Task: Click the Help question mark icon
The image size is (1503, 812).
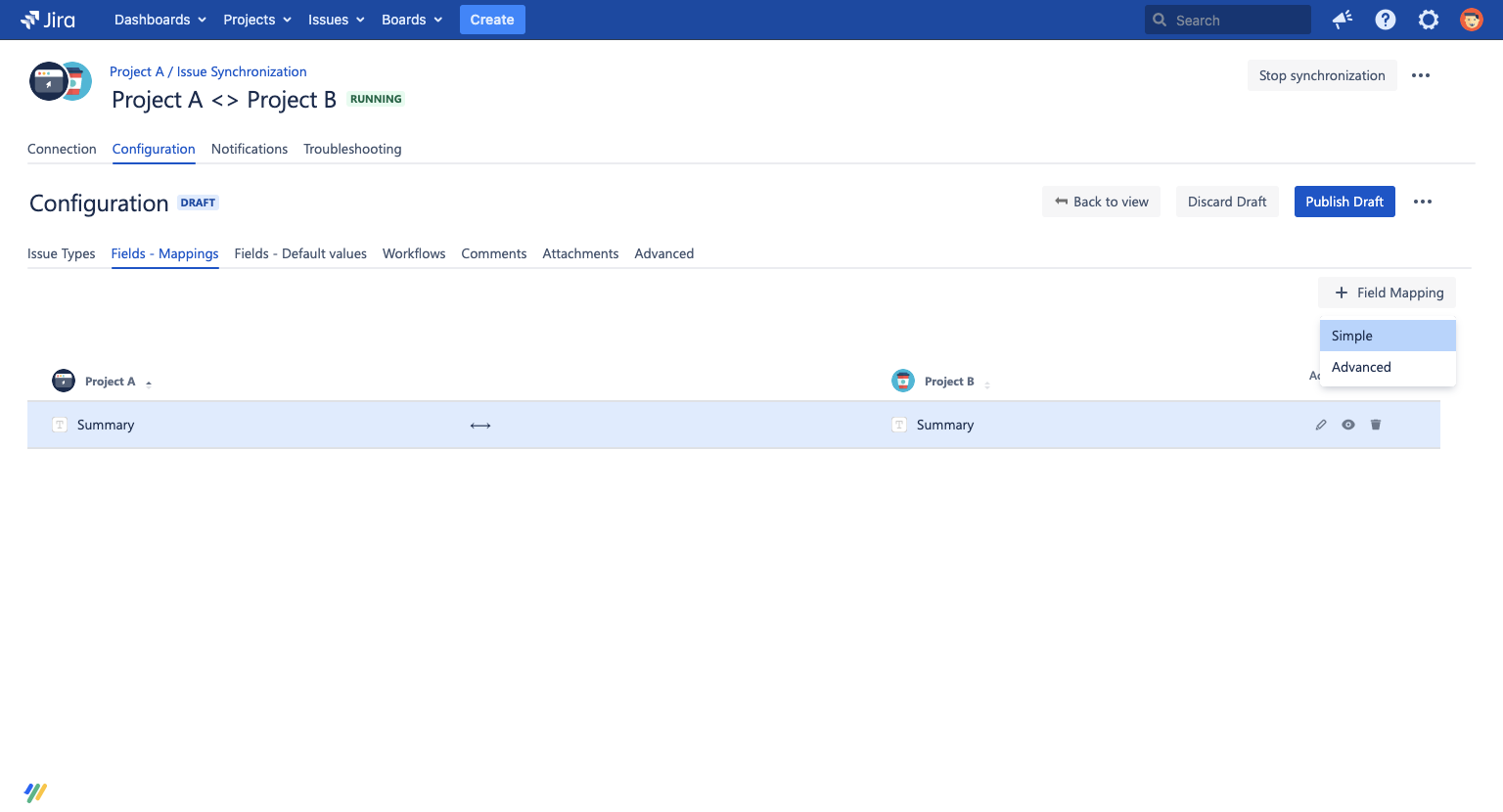Action: point(1385,20)
